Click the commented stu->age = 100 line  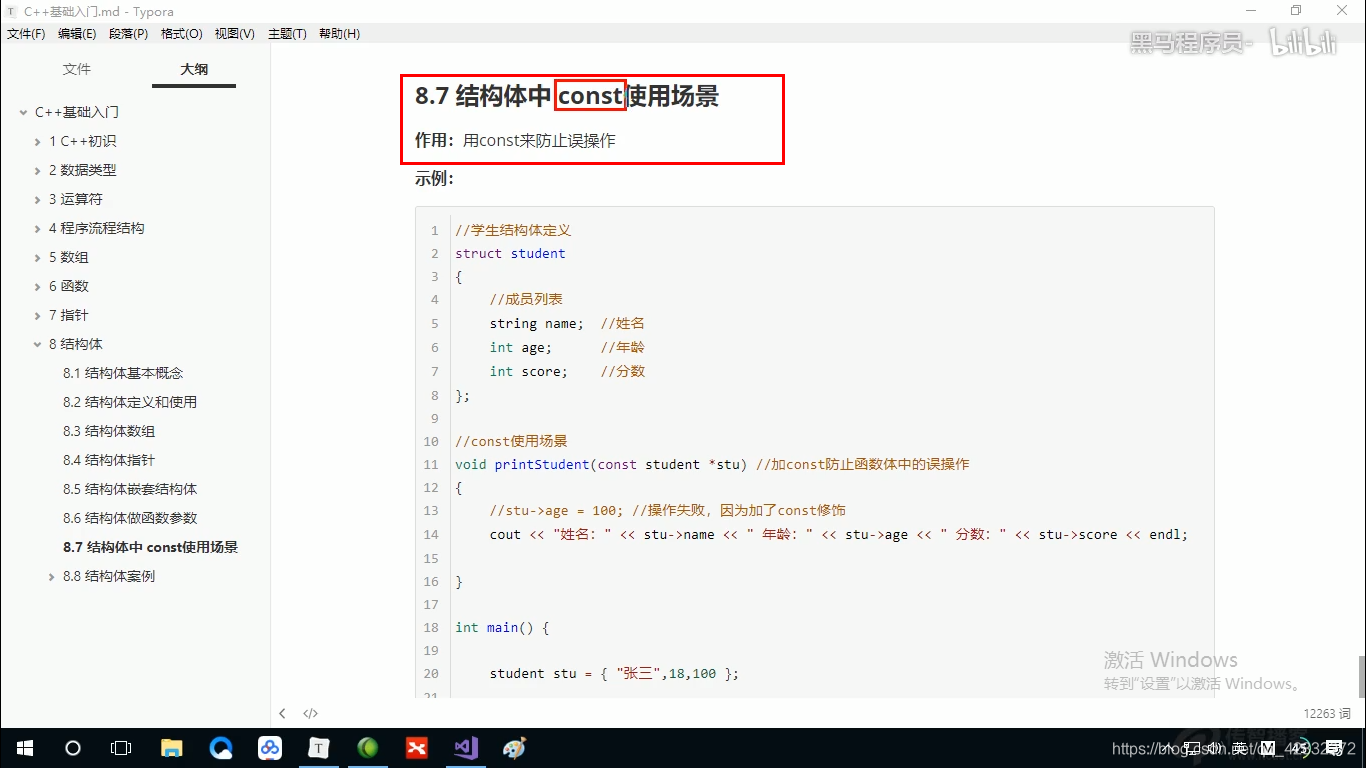click(x=667, y=510)
